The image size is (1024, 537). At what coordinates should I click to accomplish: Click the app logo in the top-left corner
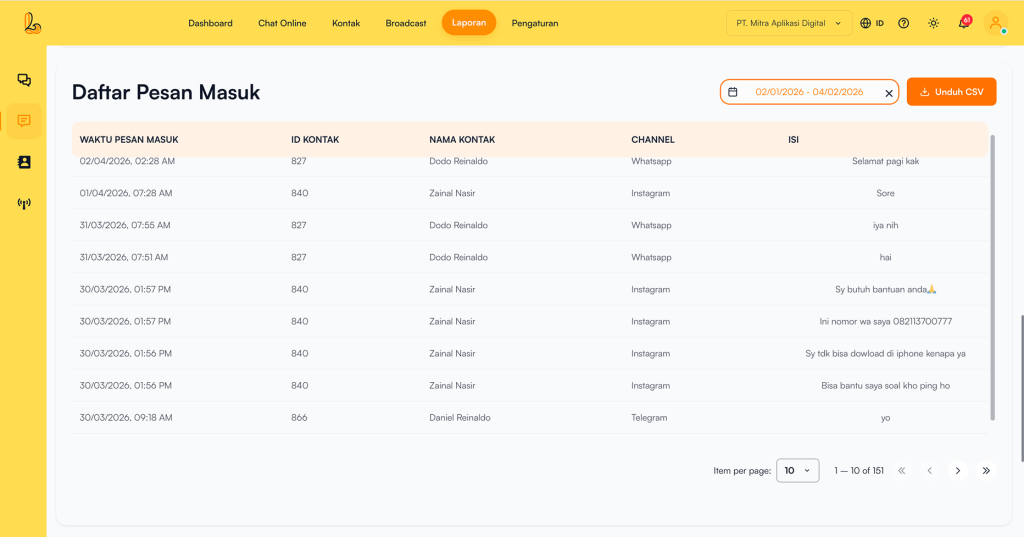(32, 23)
